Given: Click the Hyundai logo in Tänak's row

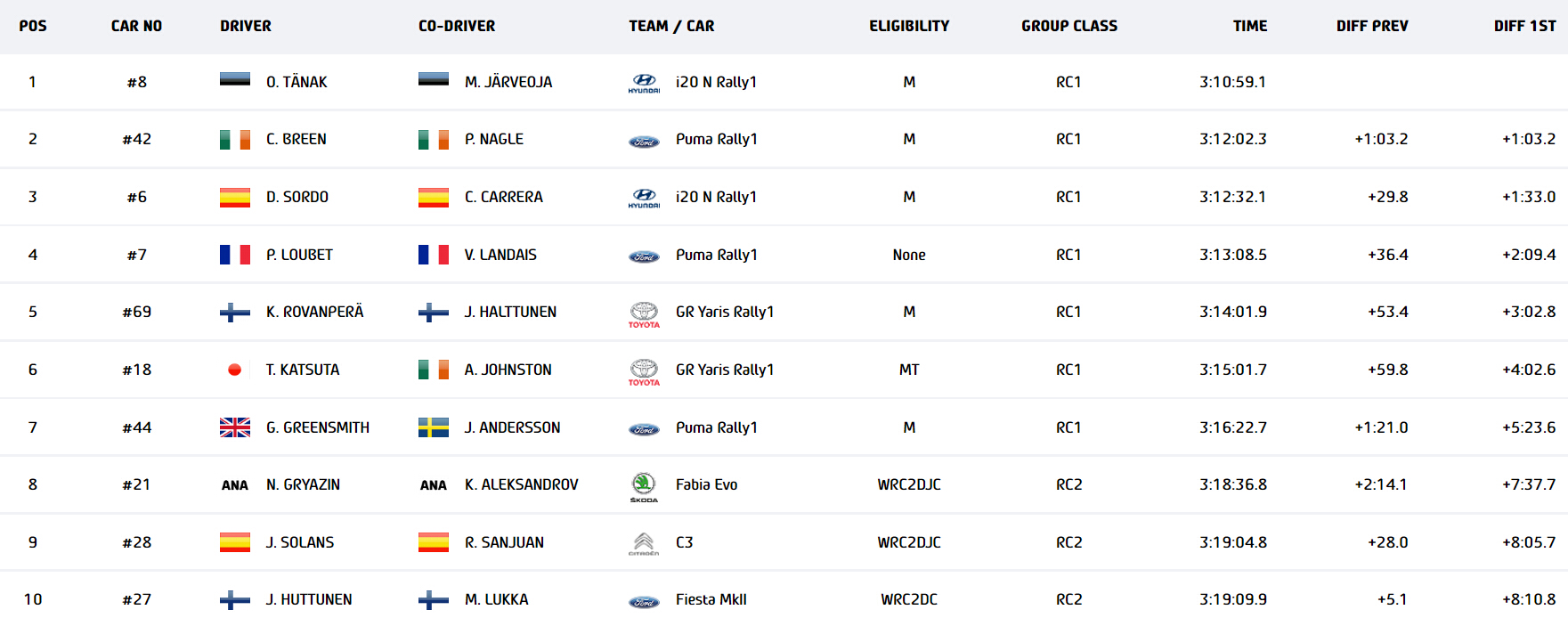Looking at the screenshot, I should pos(644,83).
